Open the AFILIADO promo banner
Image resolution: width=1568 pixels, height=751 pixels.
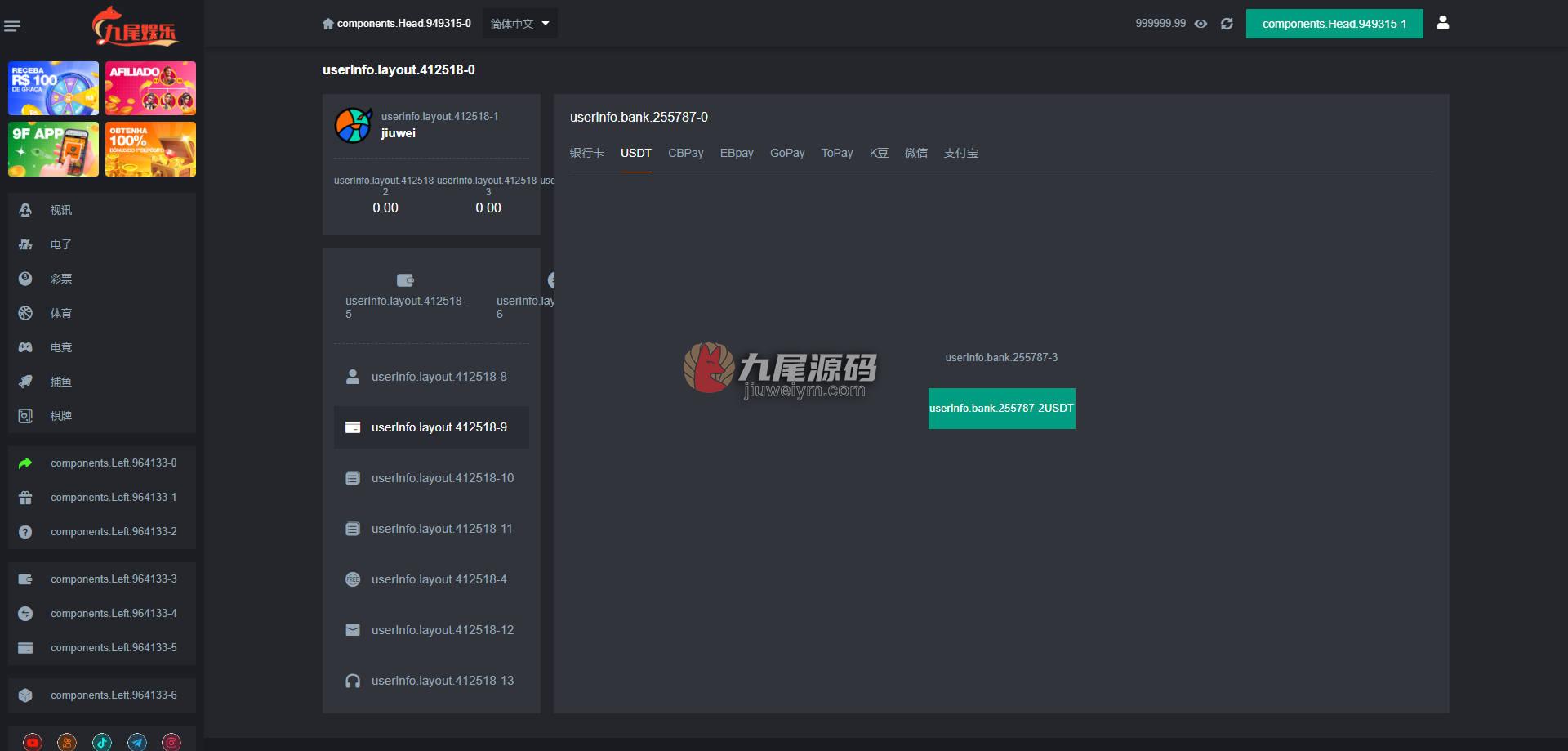pyautogui.click(x=150, y=88)
